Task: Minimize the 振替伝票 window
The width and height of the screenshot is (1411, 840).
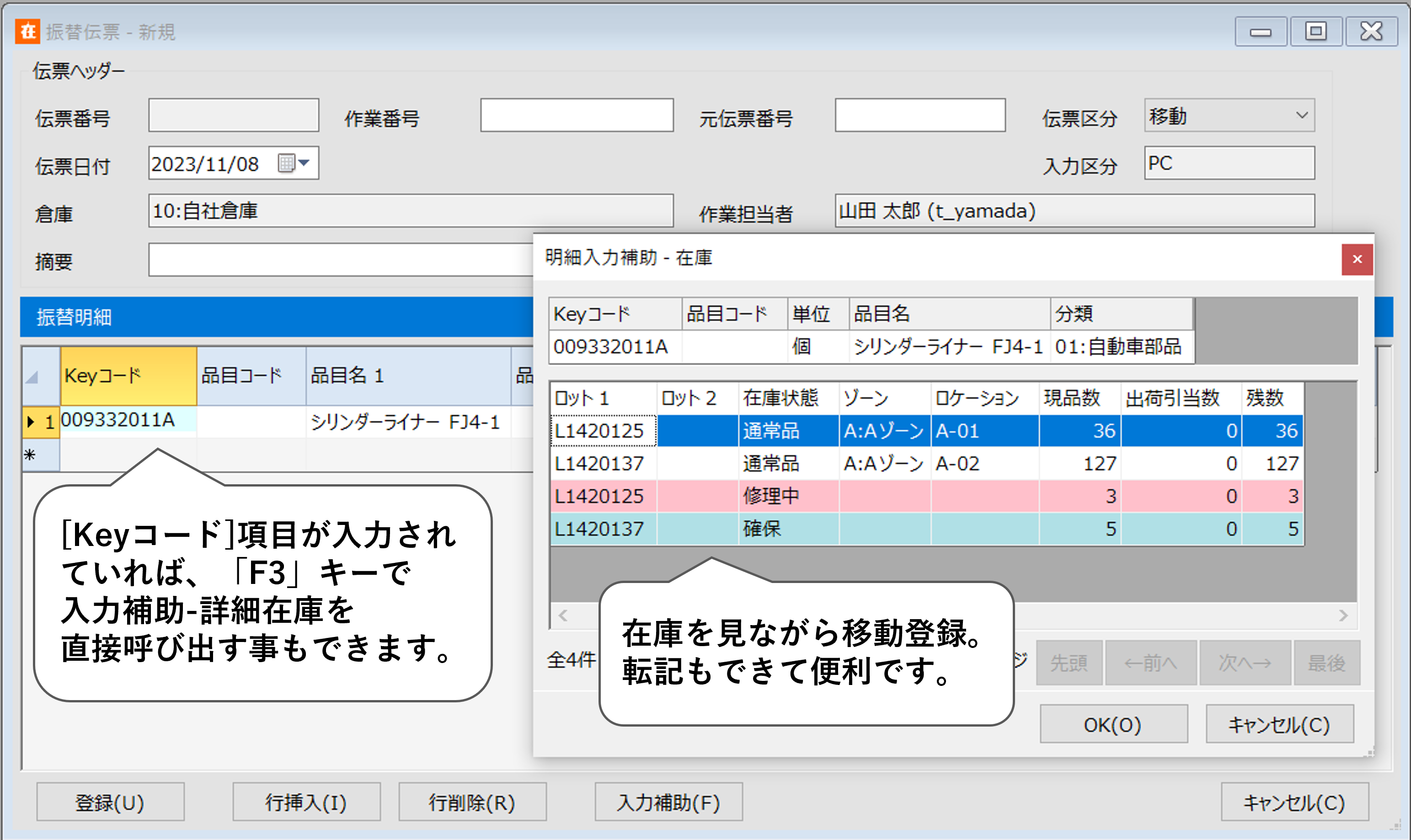Action: (x=1261, y=31)
